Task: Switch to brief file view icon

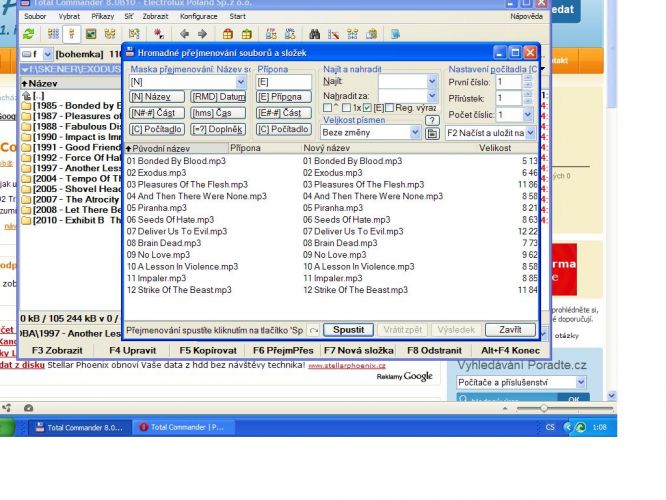Action: point(53,34)
